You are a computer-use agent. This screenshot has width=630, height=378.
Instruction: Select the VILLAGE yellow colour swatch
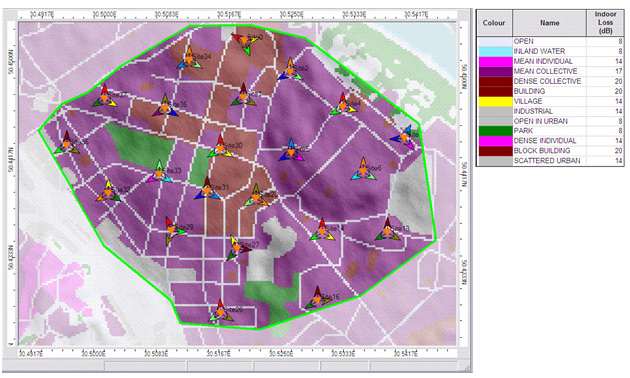(x=495, y=101)
